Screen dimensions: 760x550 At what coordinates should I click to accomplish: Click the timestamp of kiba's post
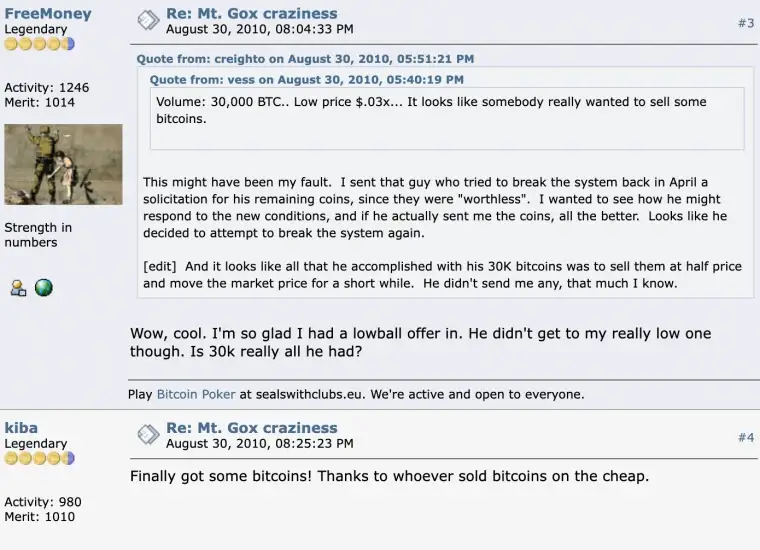click(x=259, y=444)
